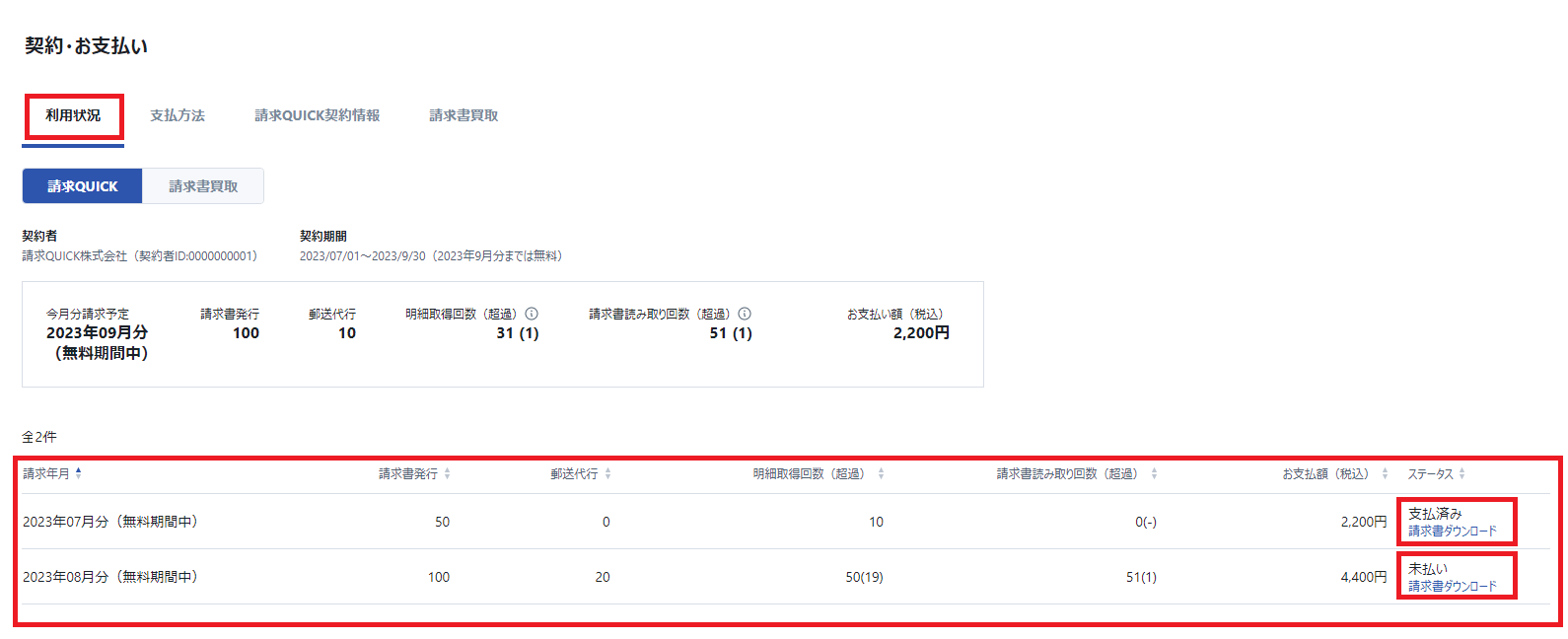This screenshot has height=639, width=1568.
Task: Open info icon beside 請求書読み取り回数（超過）
Action: (x=745, y=314)
